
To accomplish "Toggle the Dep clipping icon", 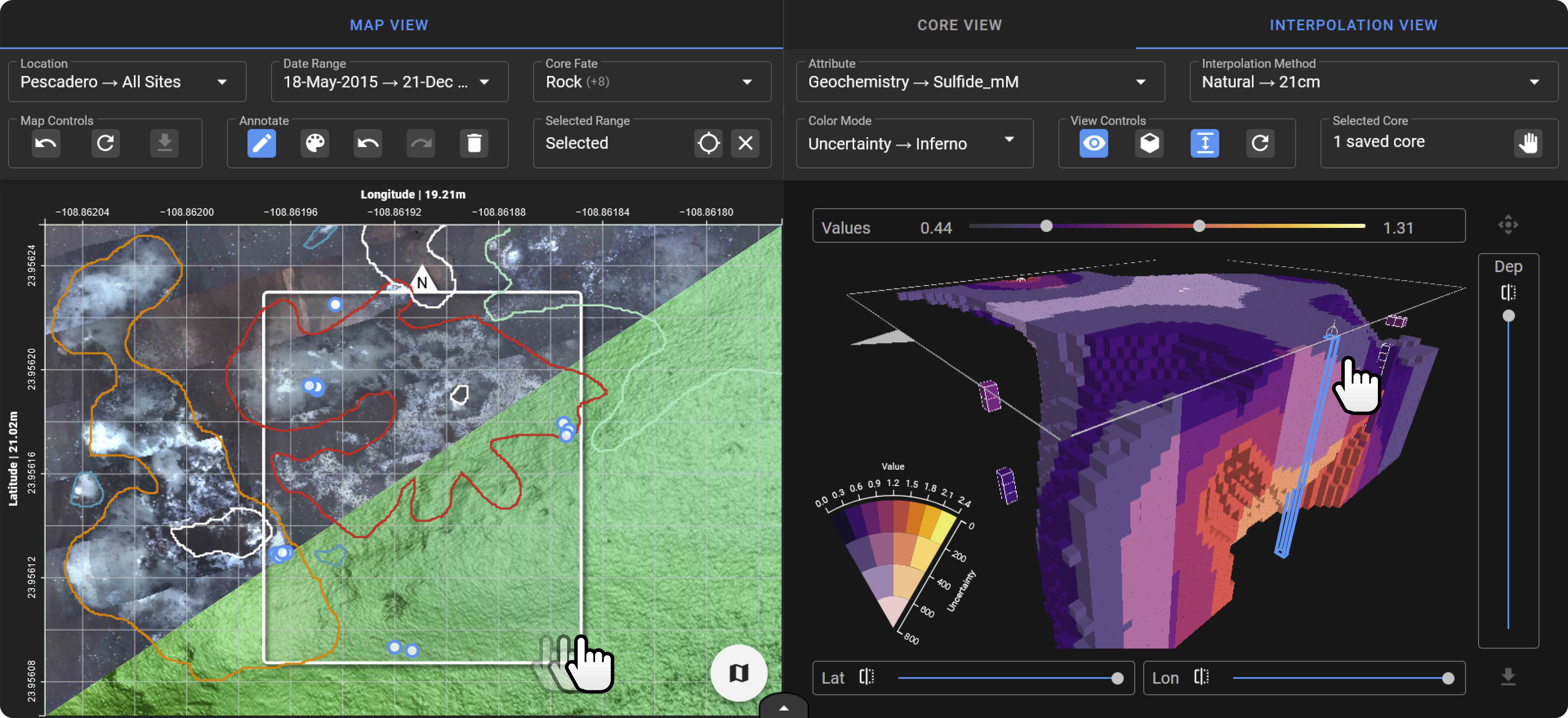I will (x=1508, y=293).
